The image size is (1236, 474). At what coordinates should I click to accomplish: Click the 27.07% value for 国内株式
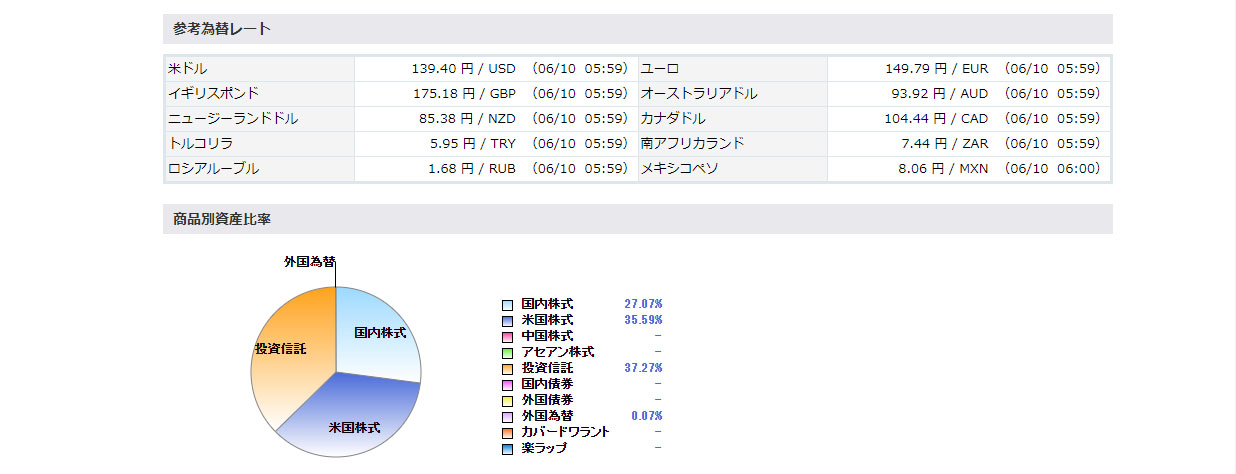coord(643,303)
